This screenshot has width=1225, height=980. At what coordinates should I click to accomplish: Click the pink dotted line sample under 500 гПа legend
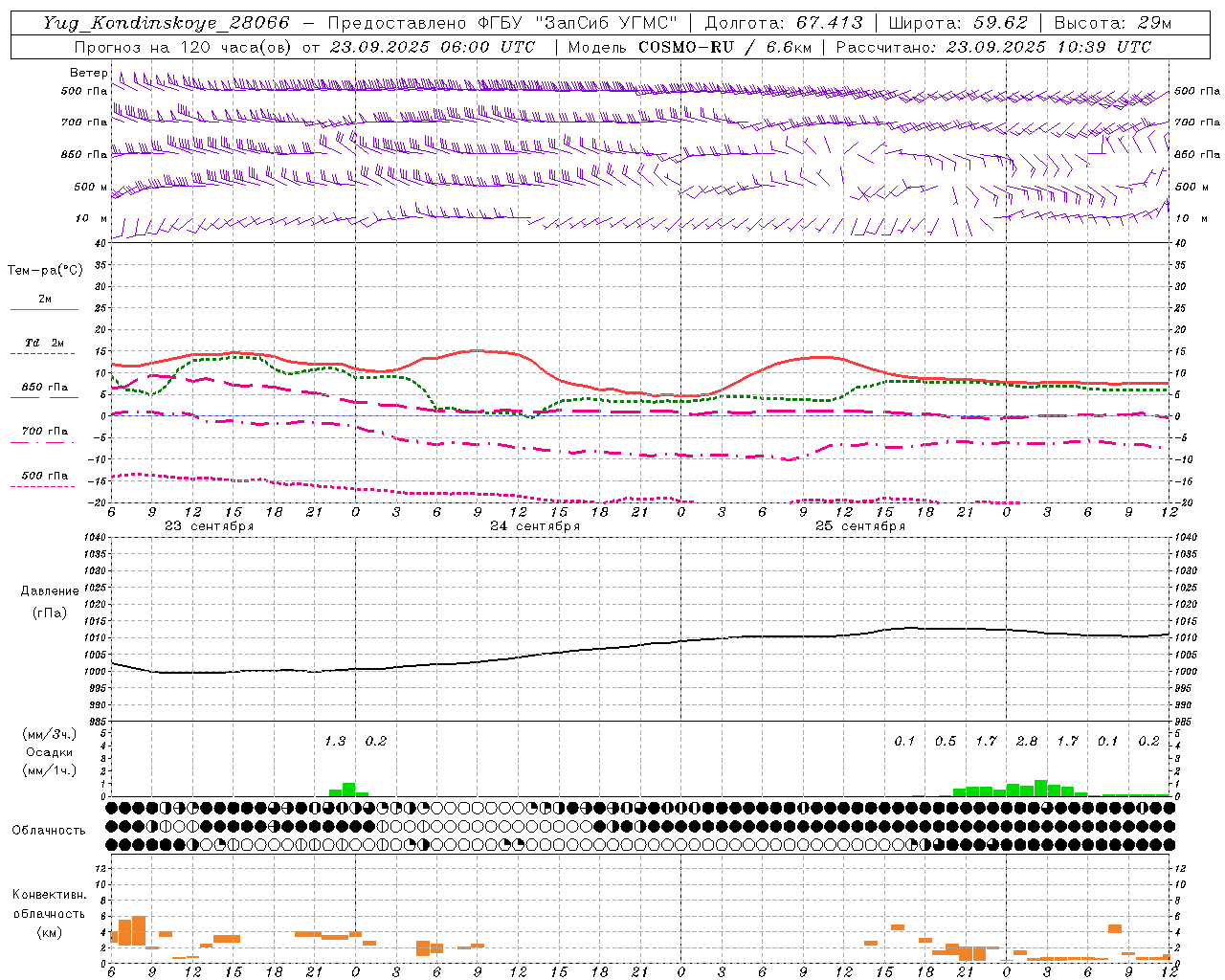click(x=42, y=486)
